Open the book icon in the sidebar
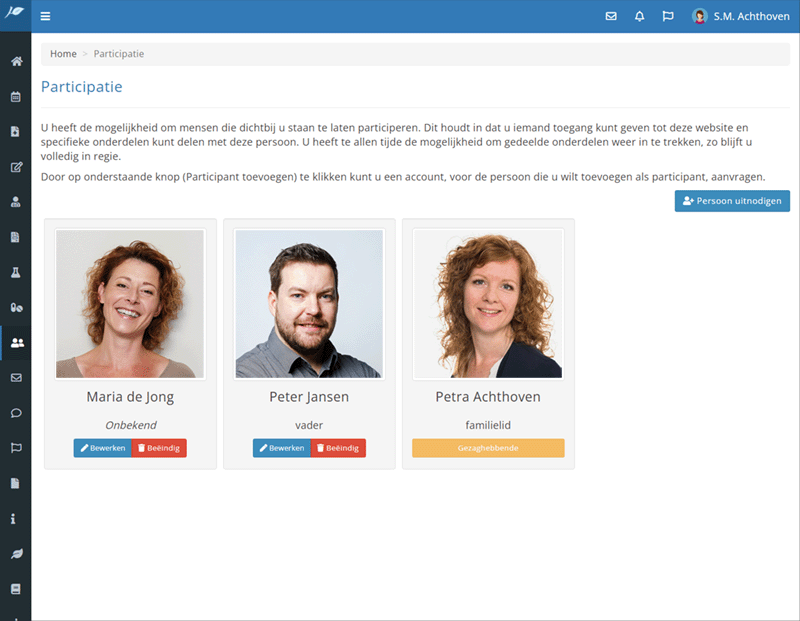The width and height of the screenshot is (800, 621). tap(16, 588)
